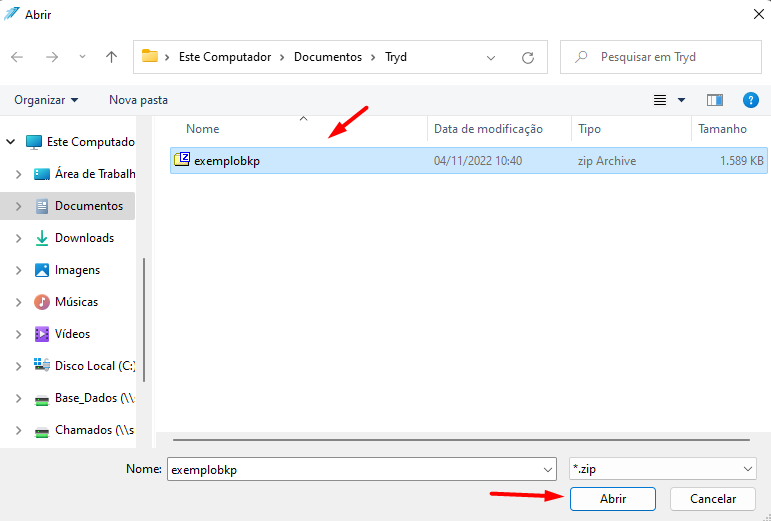Toggle the preview pane icon

(714, 100)
